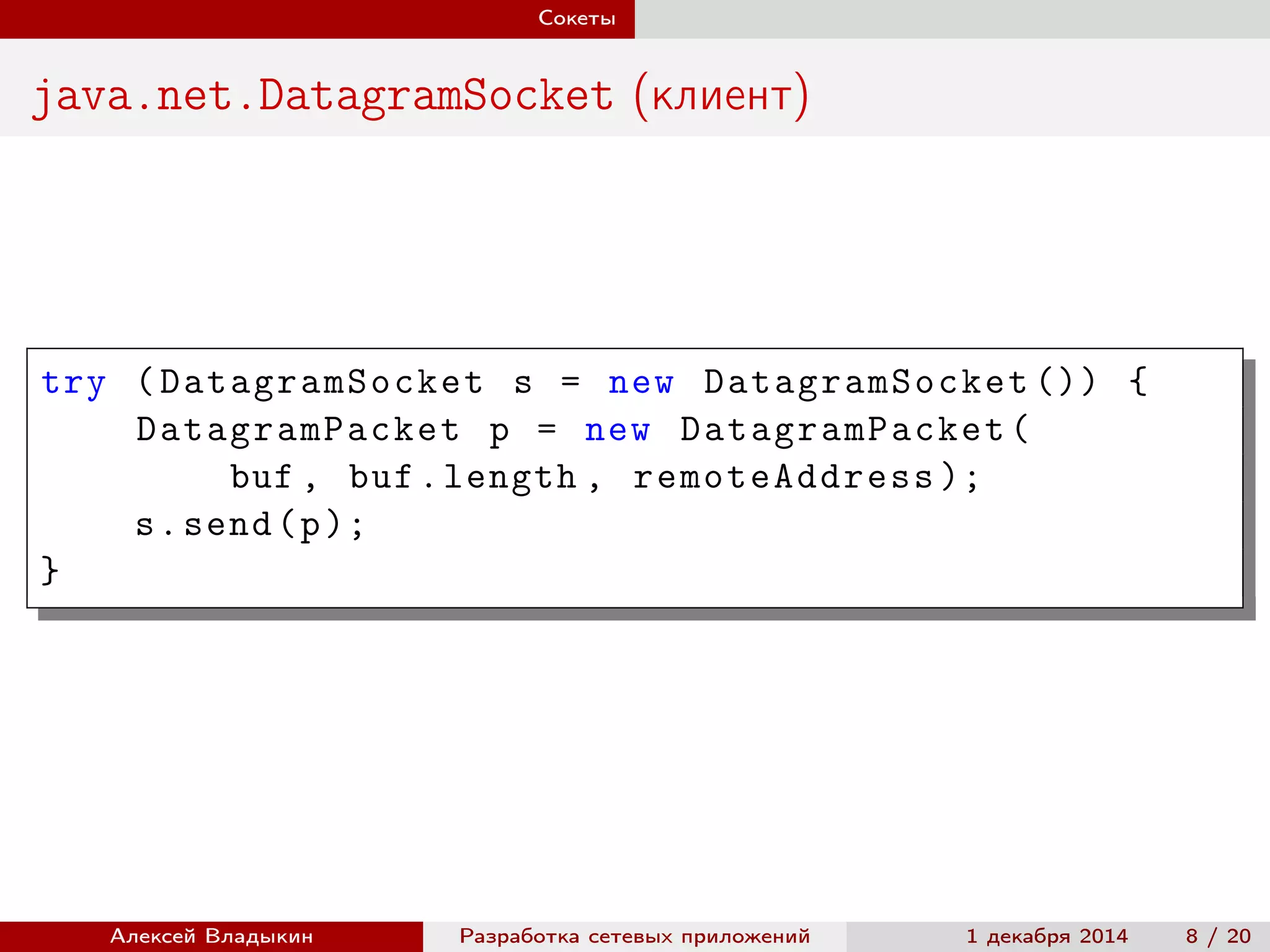
Task: Click 'new' keyword before DatagramPacket(
Action: [617, 431]
